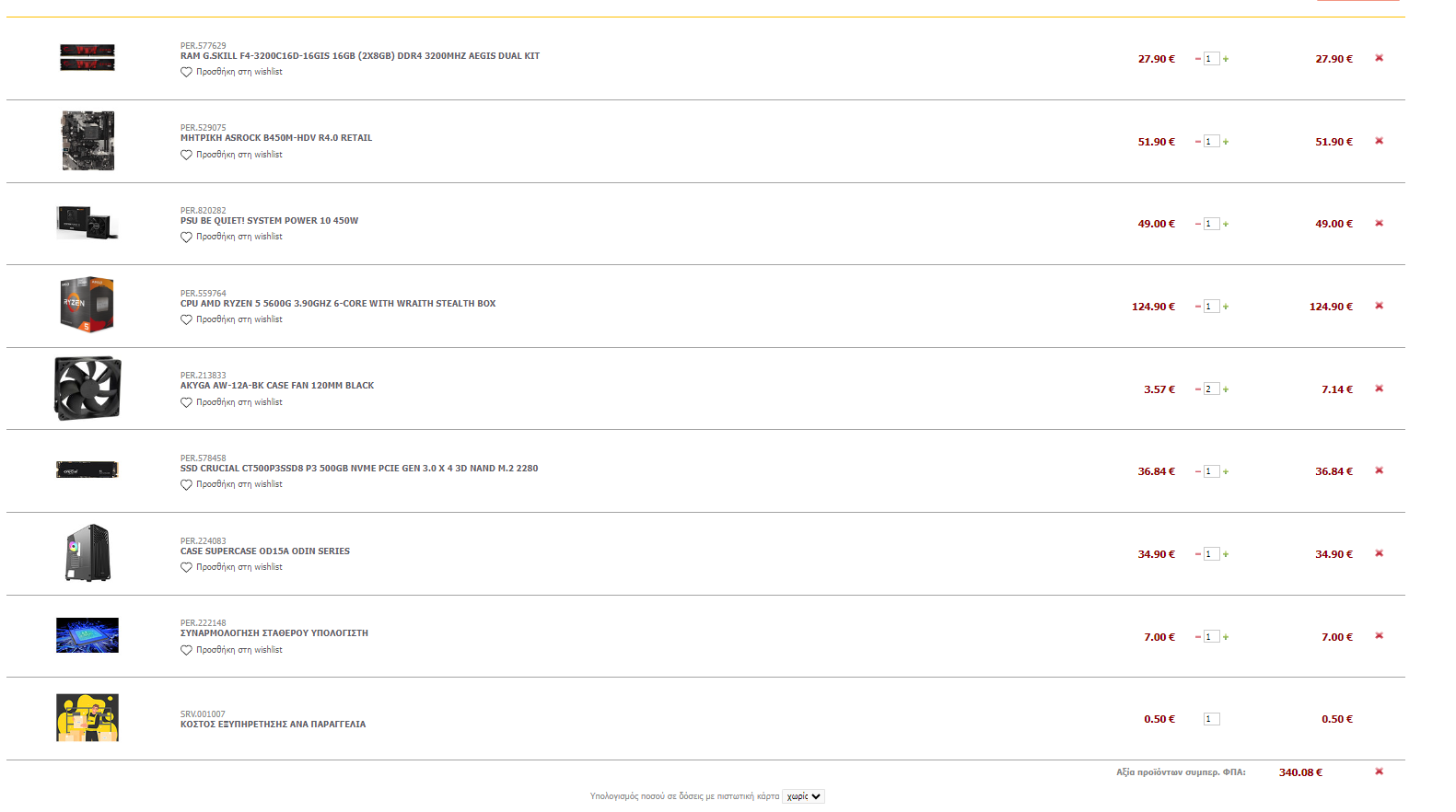The height and width of the screenshot is (812, 1456).
Task: Edit quantity field for G.SKILL RAM
Action: [1211, 59]
